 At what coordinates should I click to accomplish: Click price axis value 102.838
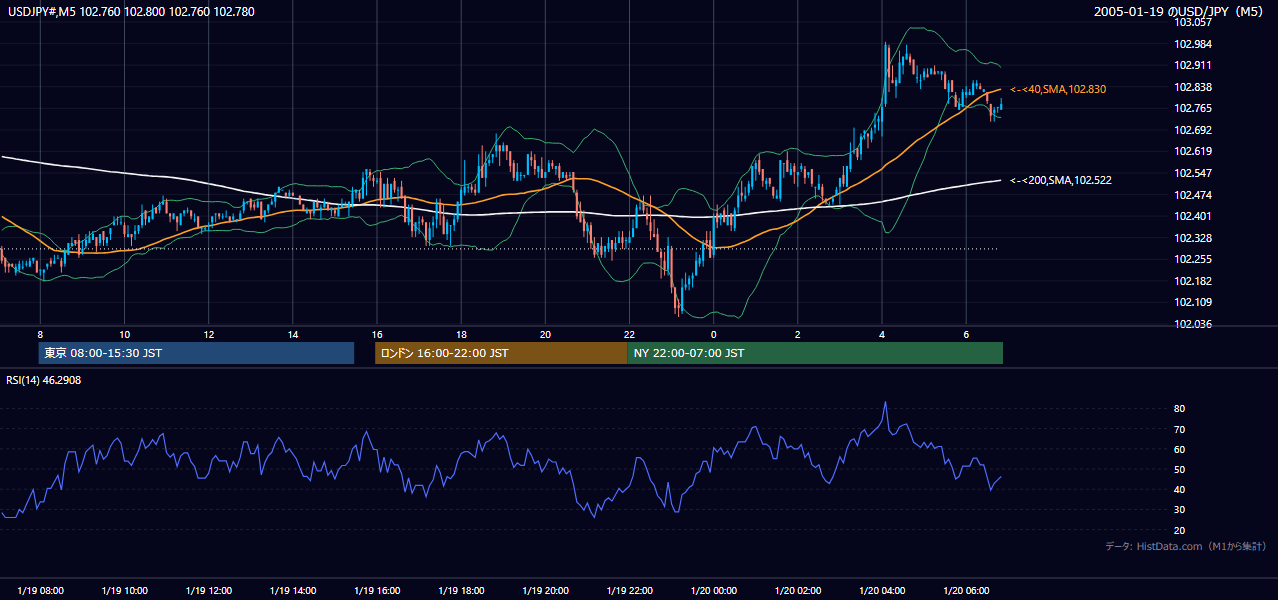[x=1192, y=87]
